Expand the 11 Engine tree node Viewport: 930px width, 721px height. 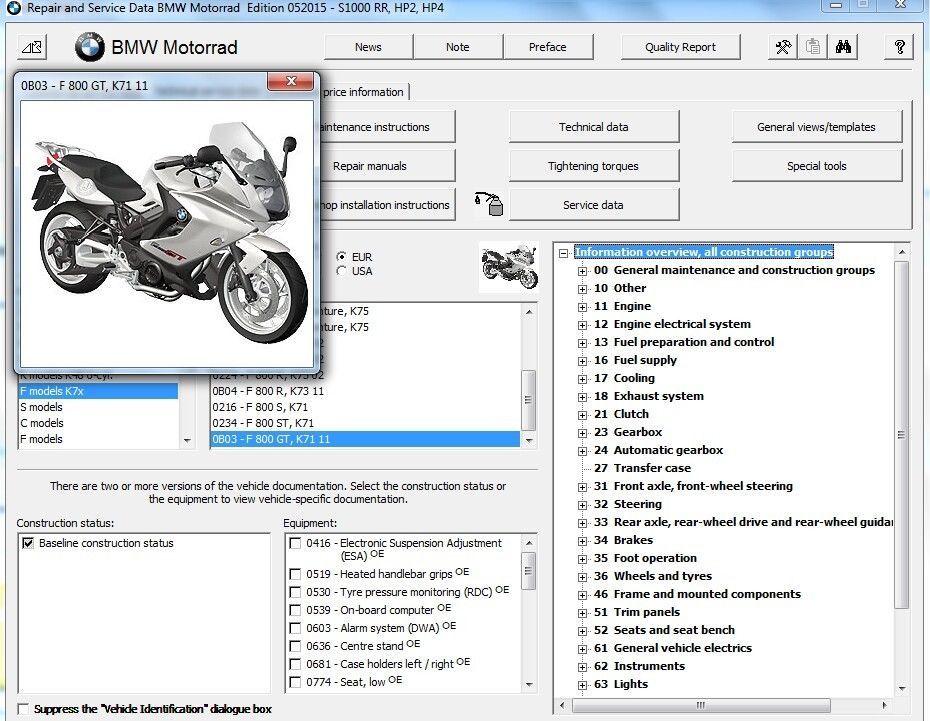pos(582,307)
